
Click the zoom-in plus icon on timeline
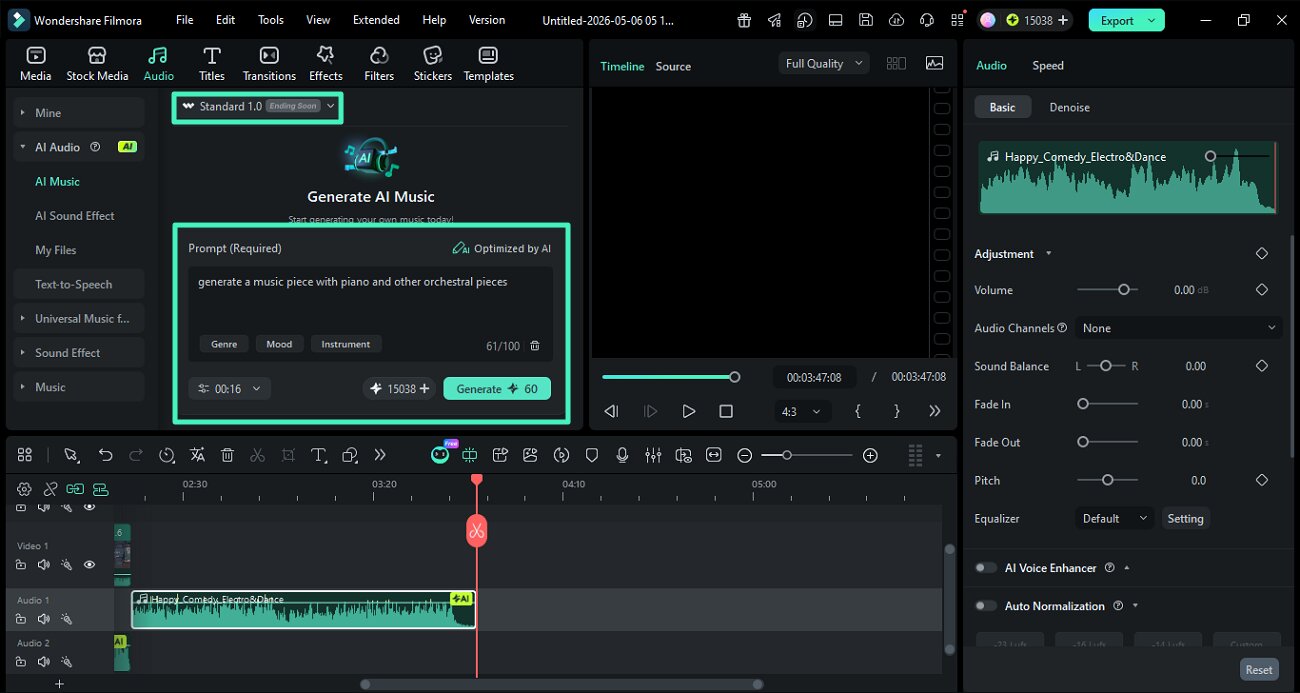tap(870, 455)
